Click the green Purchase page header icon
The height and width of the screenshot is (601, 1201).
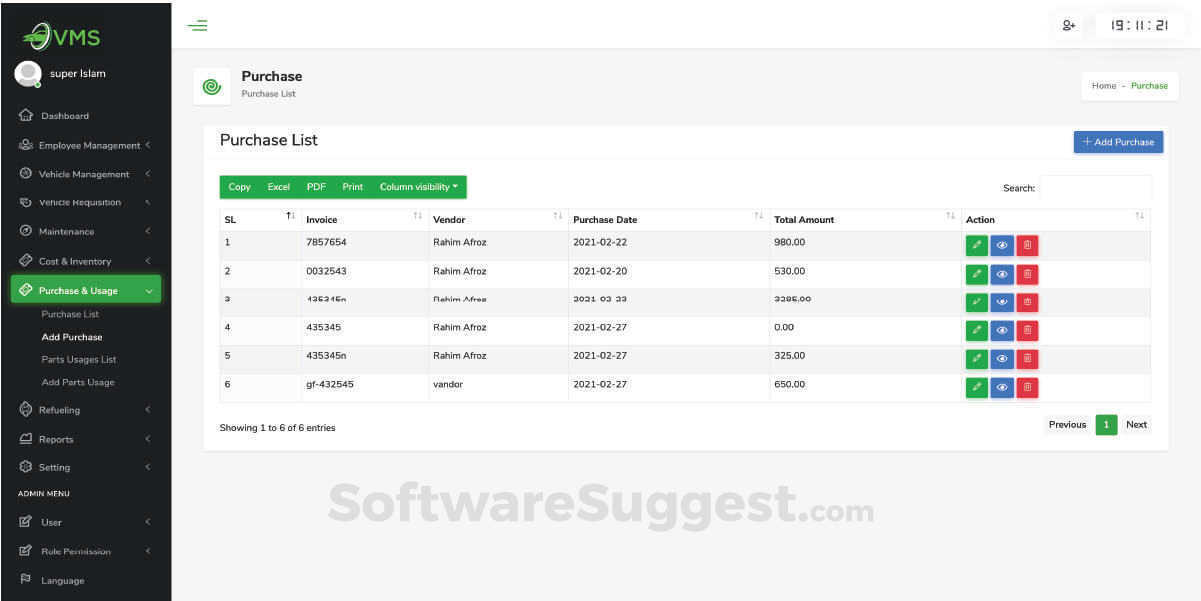(211, 86)
